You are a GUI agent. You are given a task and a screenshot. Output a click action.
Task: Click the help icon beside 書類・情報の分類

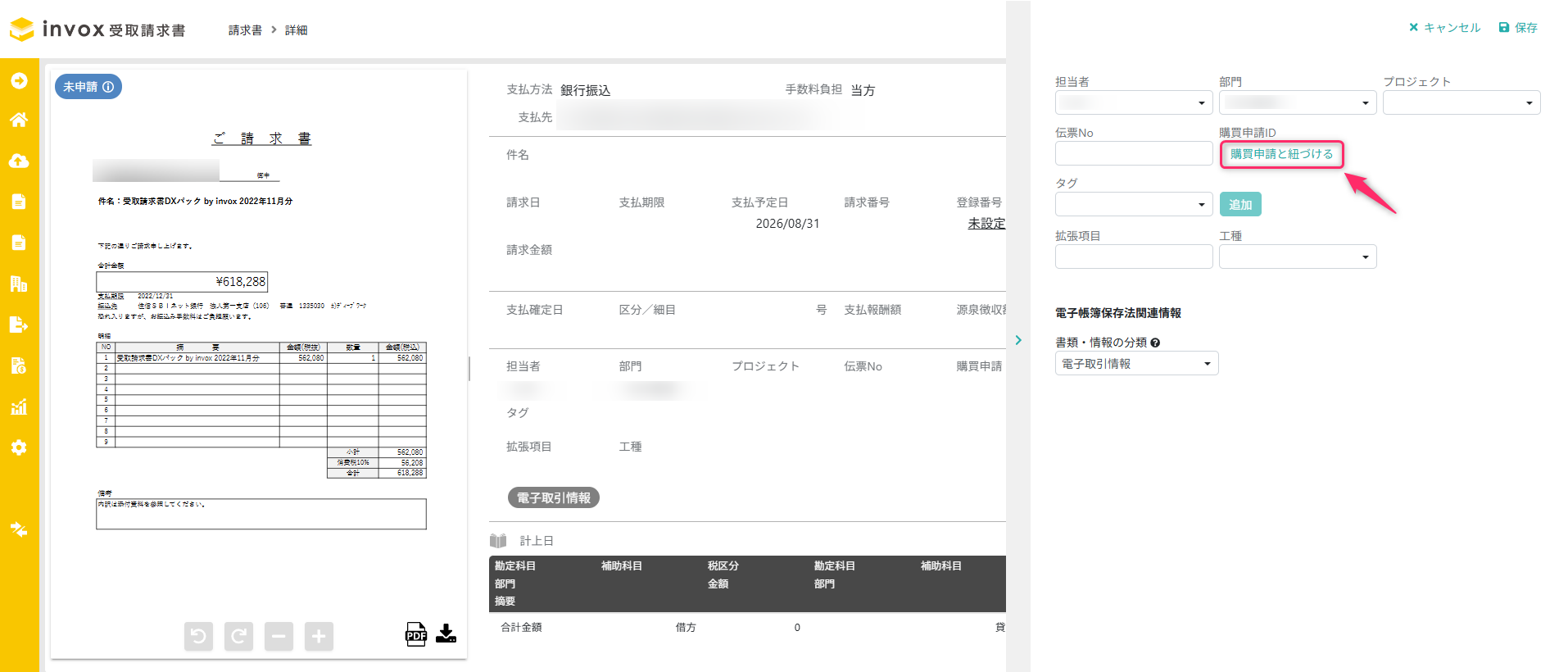(1155, 343)
